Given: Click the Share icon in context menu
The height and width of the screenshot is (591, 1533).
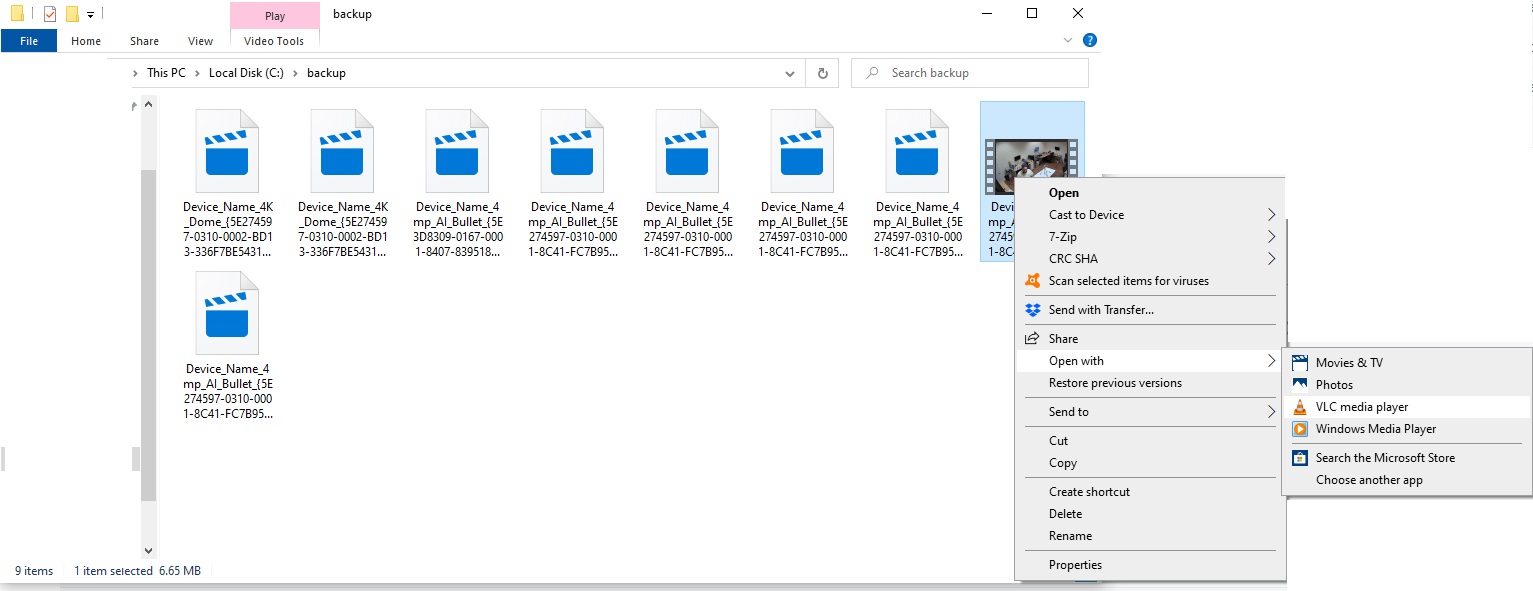Looking at the screenshot, I should 1033,339.
